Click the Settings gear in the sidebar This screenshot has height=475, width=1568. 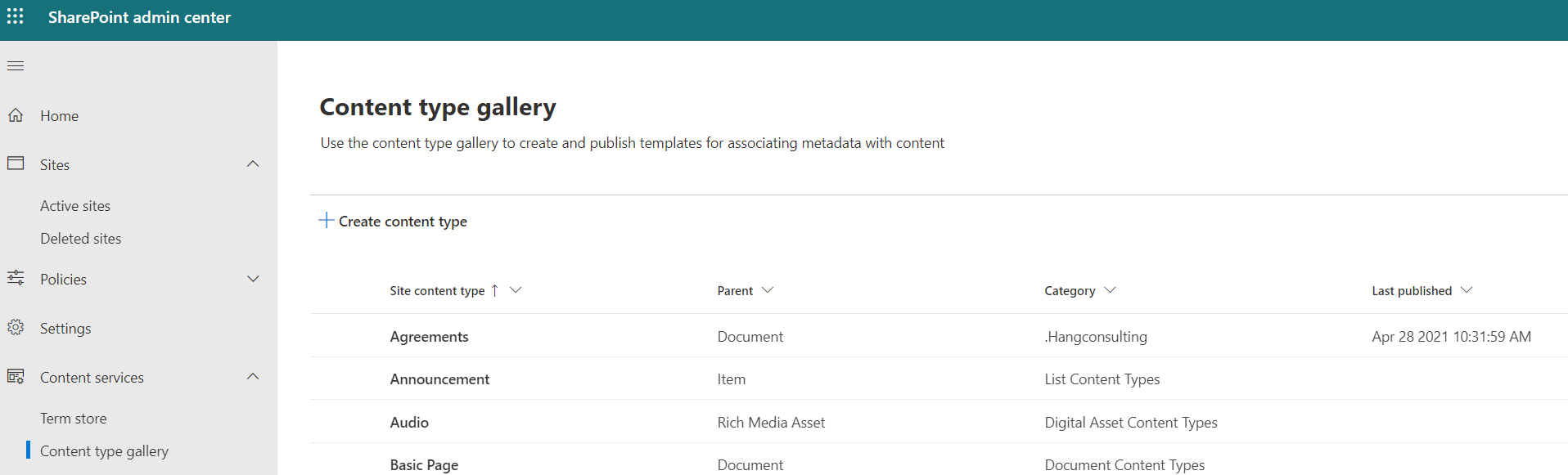click(x=15, y=328)
